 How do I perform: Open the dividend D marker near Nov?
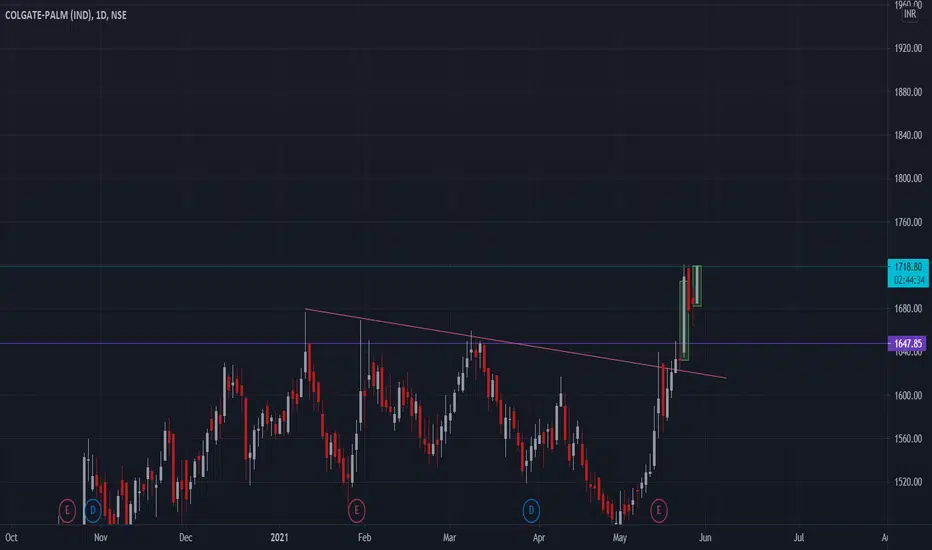tap(92, 510)
